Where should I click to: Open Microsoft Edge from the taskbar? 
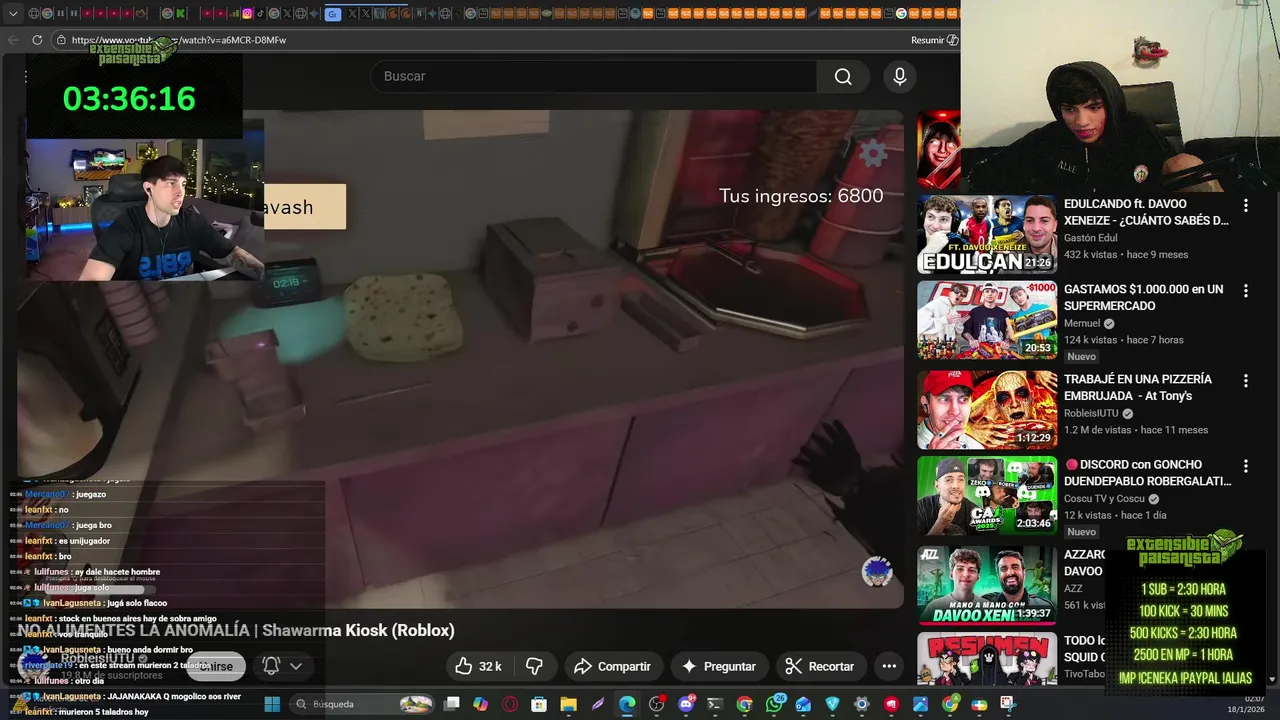(x=627, y=704)
